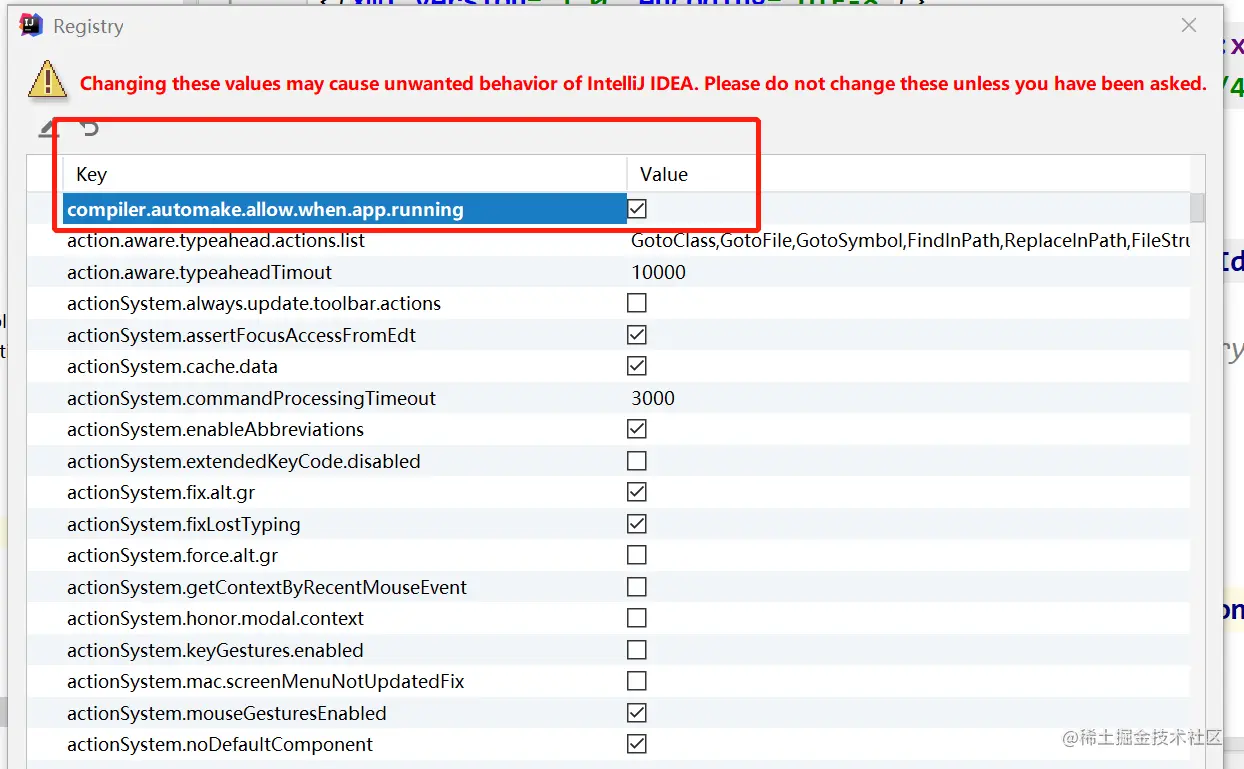Image resolution: width=1244 pixels, height=769 pixels.
Task: Select actionSystem.enableAbbreviations key text
Action: pyautogui.click(x=215, y=429)
